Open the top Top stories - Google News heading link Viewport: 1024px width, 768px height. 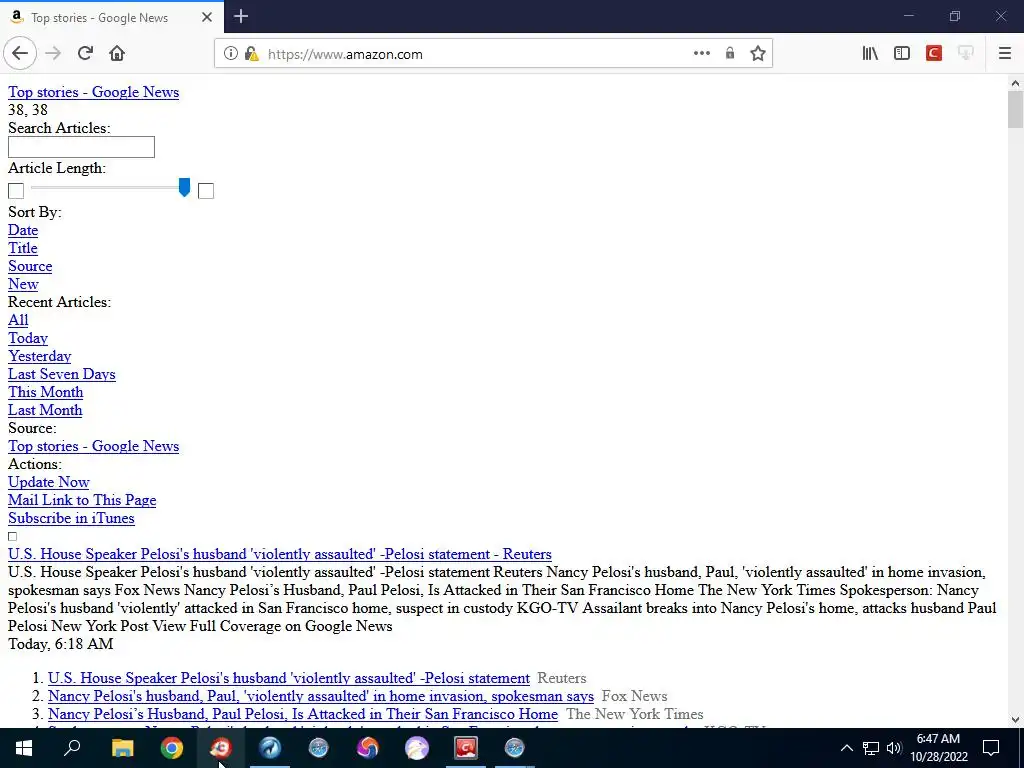(93, 92)
